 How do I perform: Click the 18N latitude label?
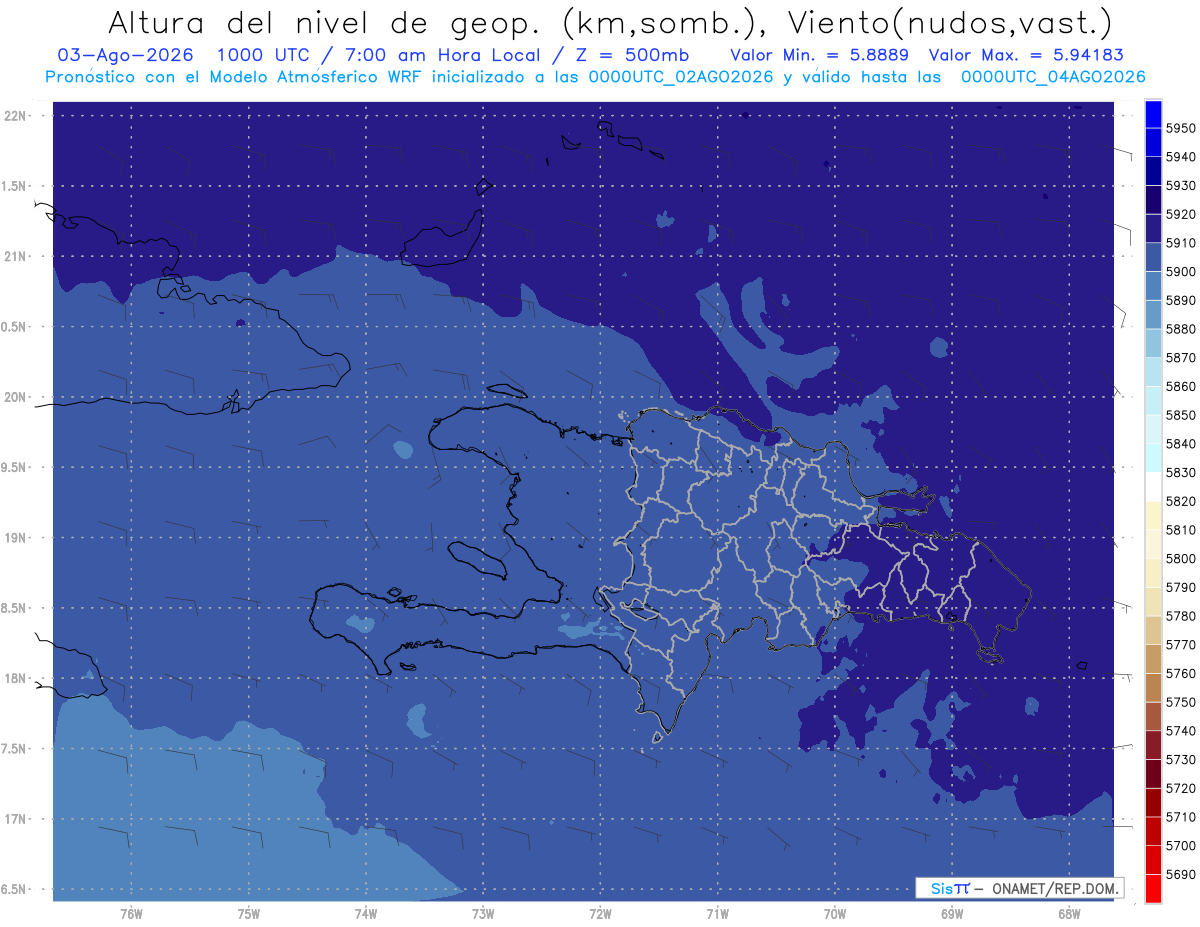point(16,679)
